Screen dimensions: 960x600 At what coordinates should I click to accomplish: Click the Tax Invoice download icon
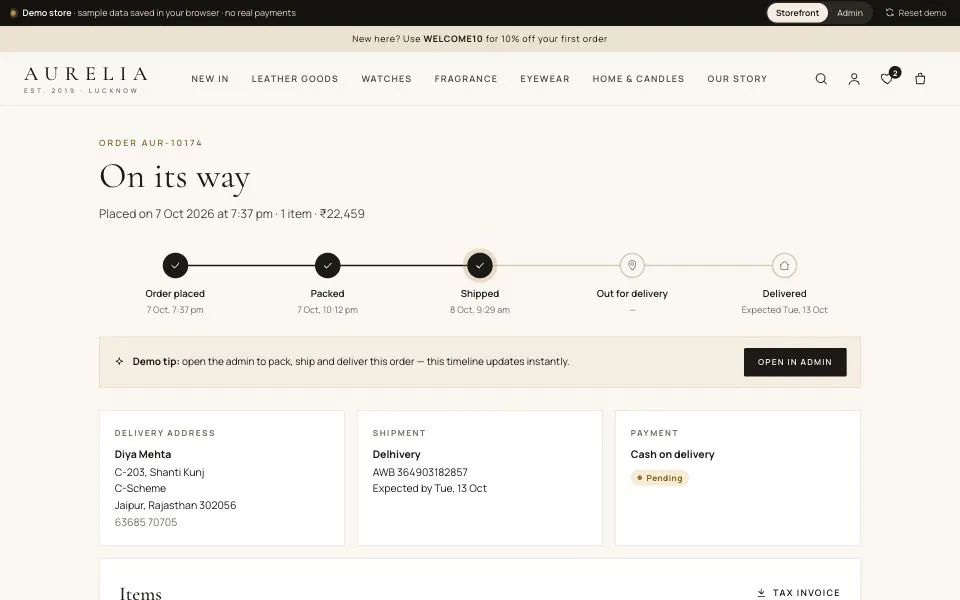[761, 593]
